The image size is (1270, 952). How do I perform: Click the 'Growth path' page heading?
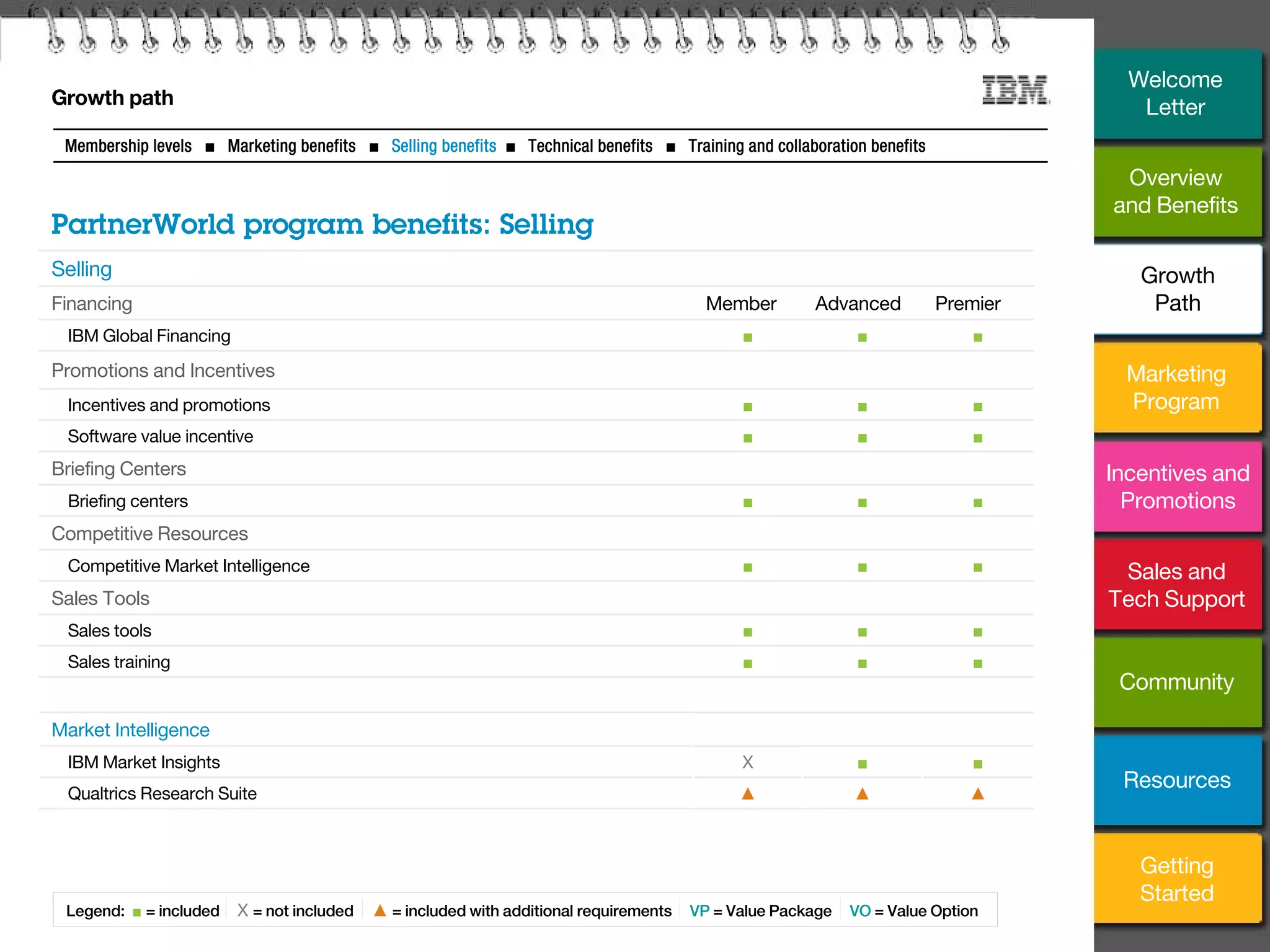pos(112,98)
